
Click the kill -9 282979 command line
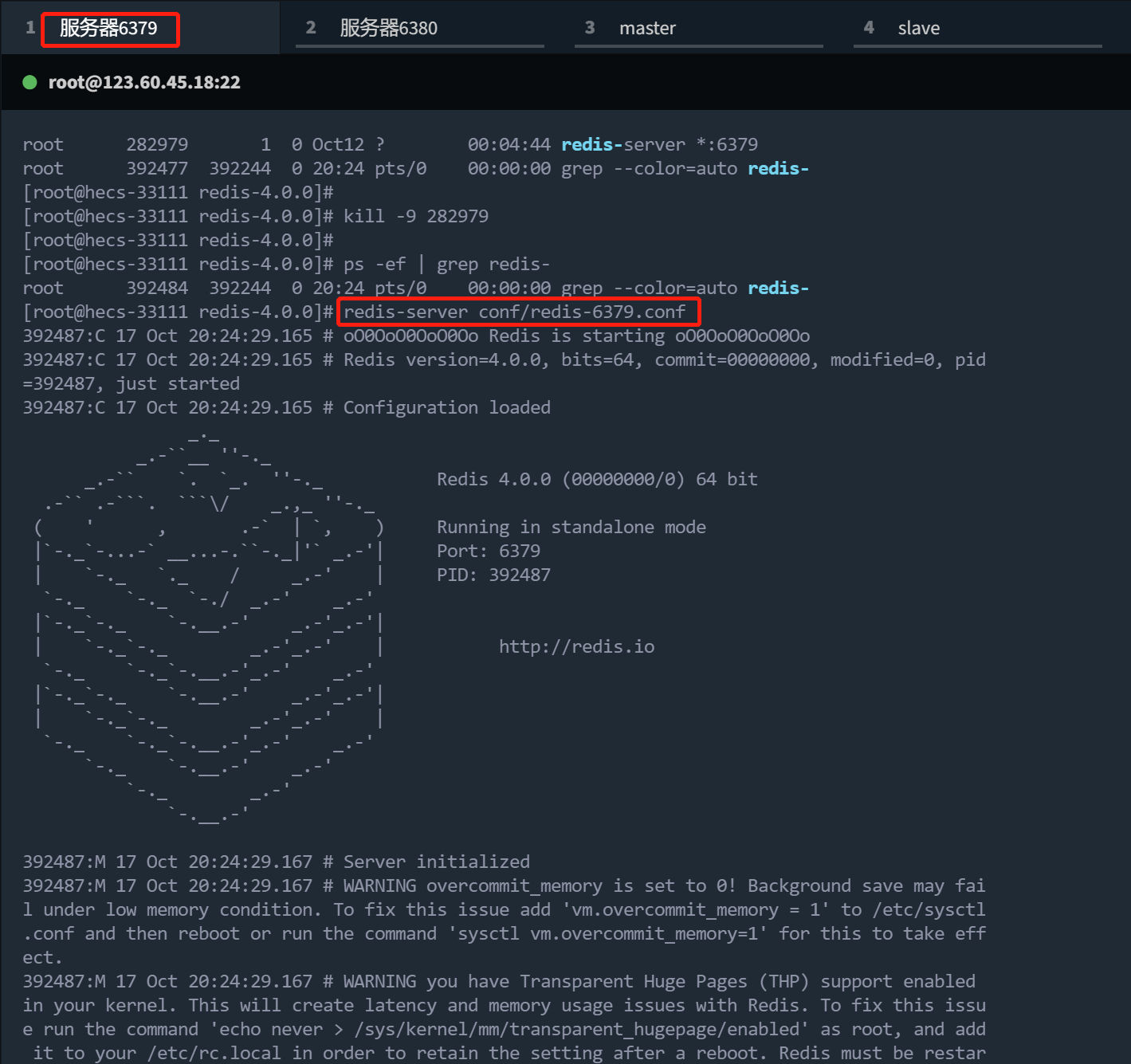(415, 216)
